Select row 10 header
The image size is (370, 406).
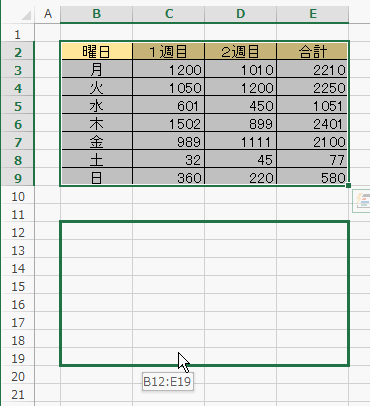[18, 196]
